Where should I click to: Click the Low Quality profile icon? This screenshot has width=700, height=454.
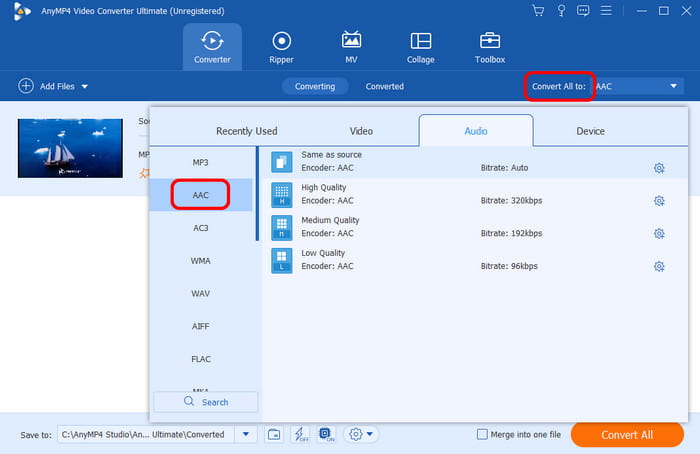click(282, 260)
